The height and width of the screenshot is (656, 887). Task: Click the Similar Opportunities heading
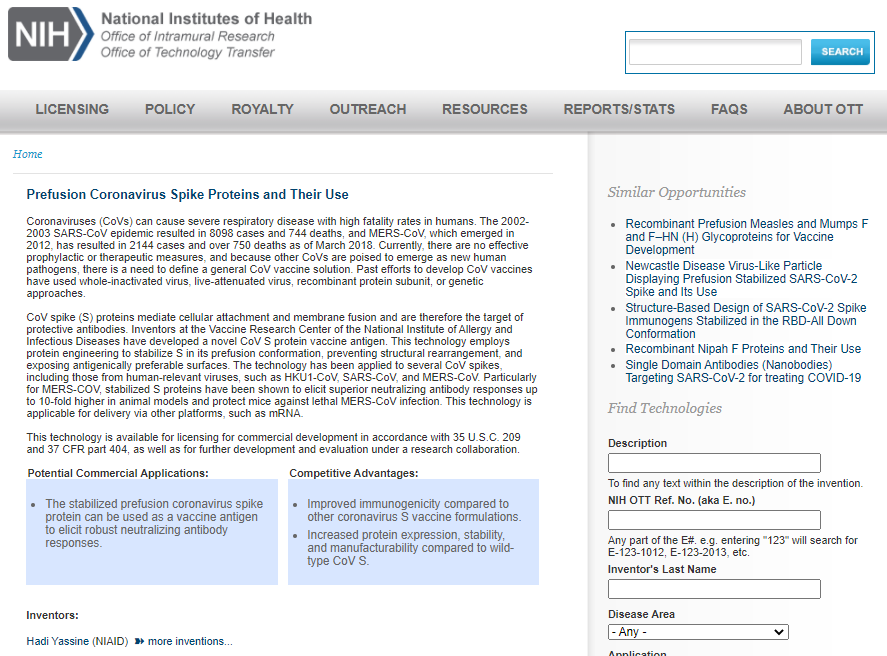pyautogui.click(x=677, y=192)
